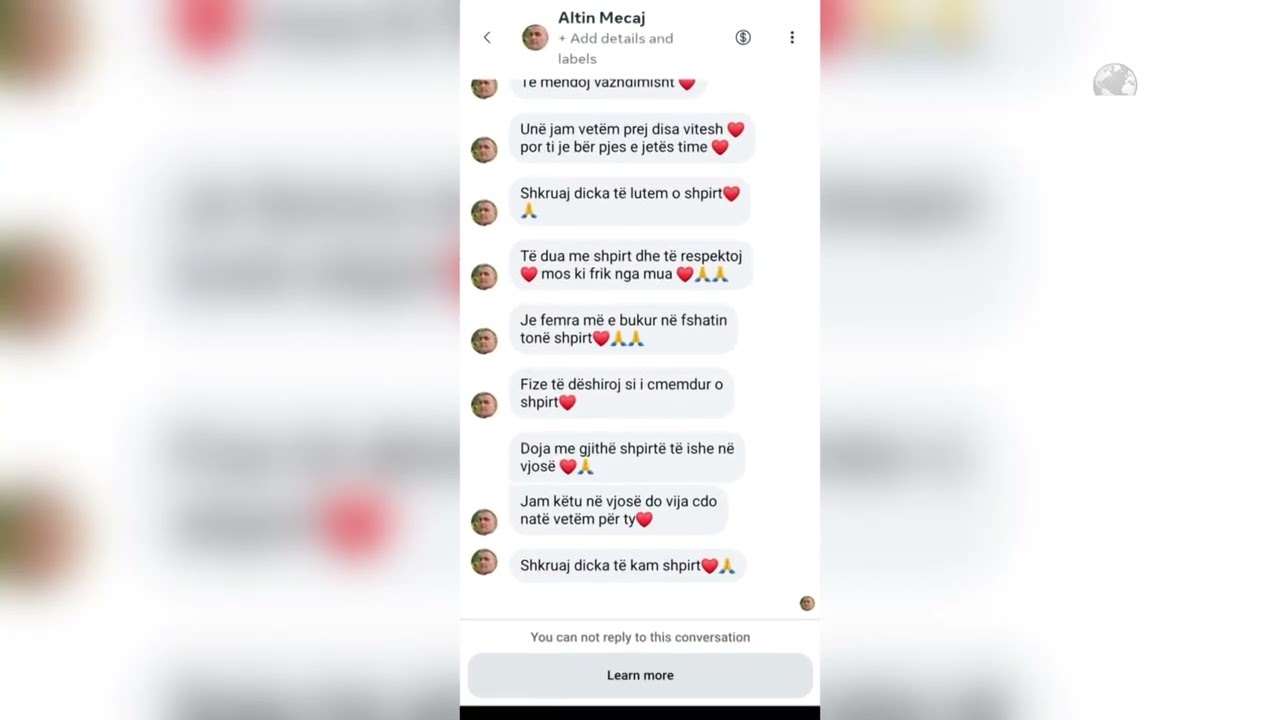
Task: Tap the last message 'Shkruaj dicka të kam shpirt'
Action: (x=628, y=565)
